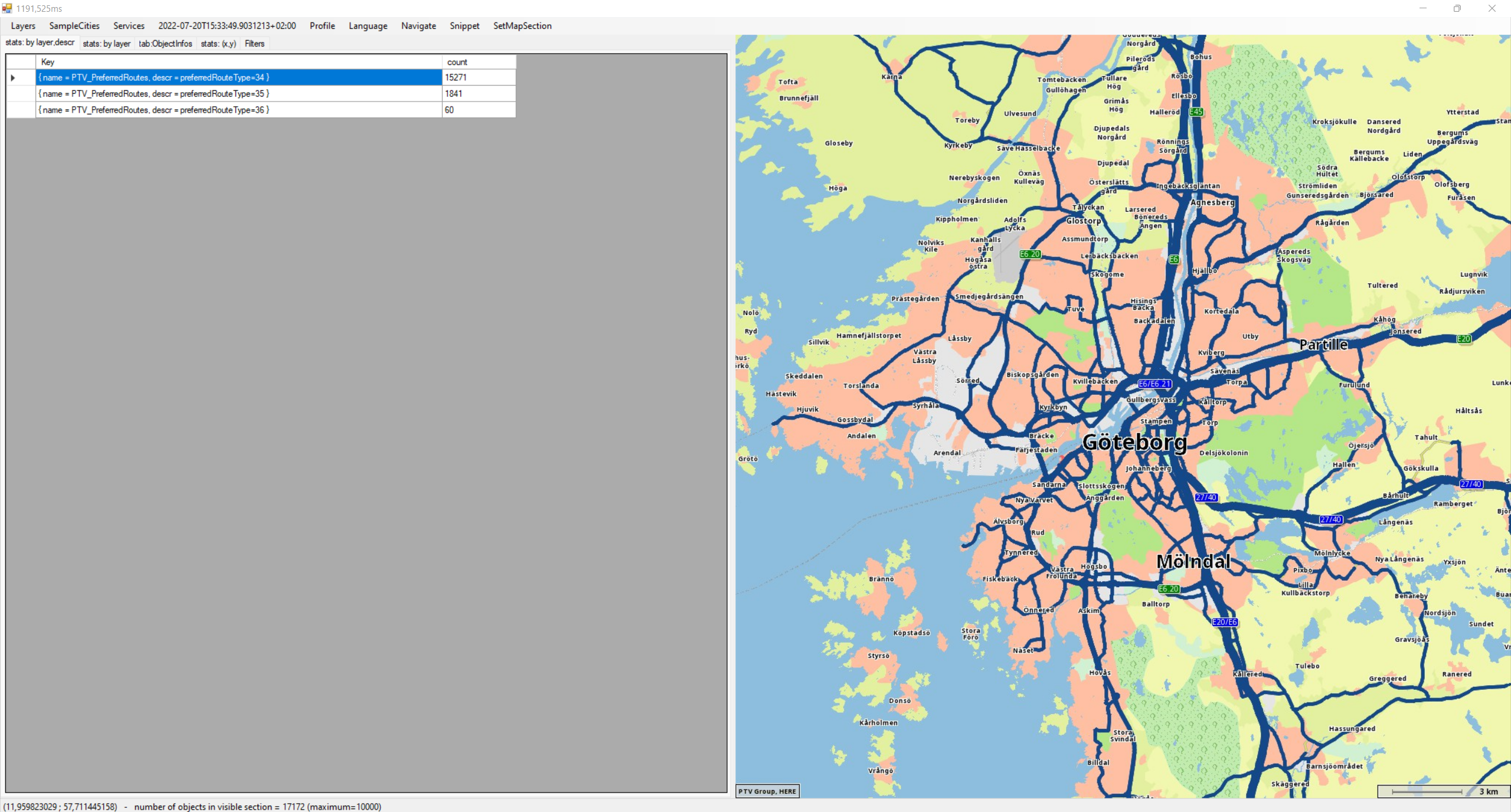1511x812 pixels.
Task: Open the Navigate menu
Action: 418,26
